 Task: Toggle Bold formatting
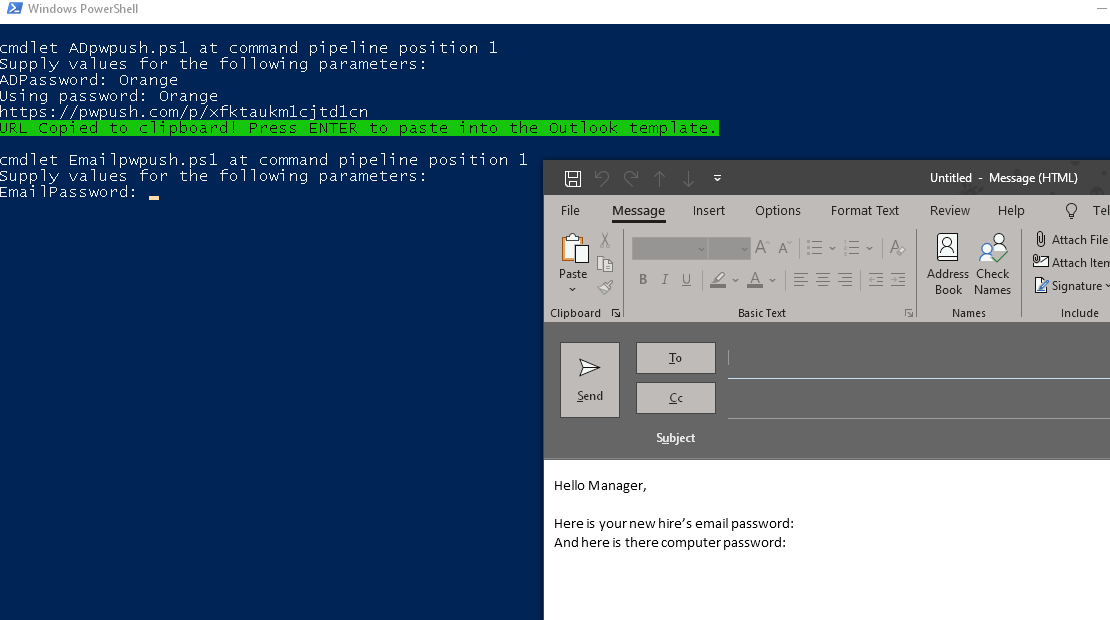(643, 280)
